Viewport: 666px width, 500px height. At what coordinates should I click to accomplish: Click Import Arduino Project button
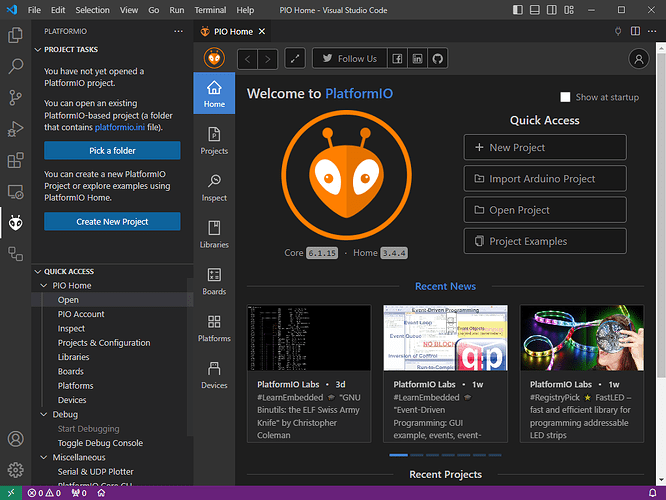pyautogui.click(x=545, y=179)
